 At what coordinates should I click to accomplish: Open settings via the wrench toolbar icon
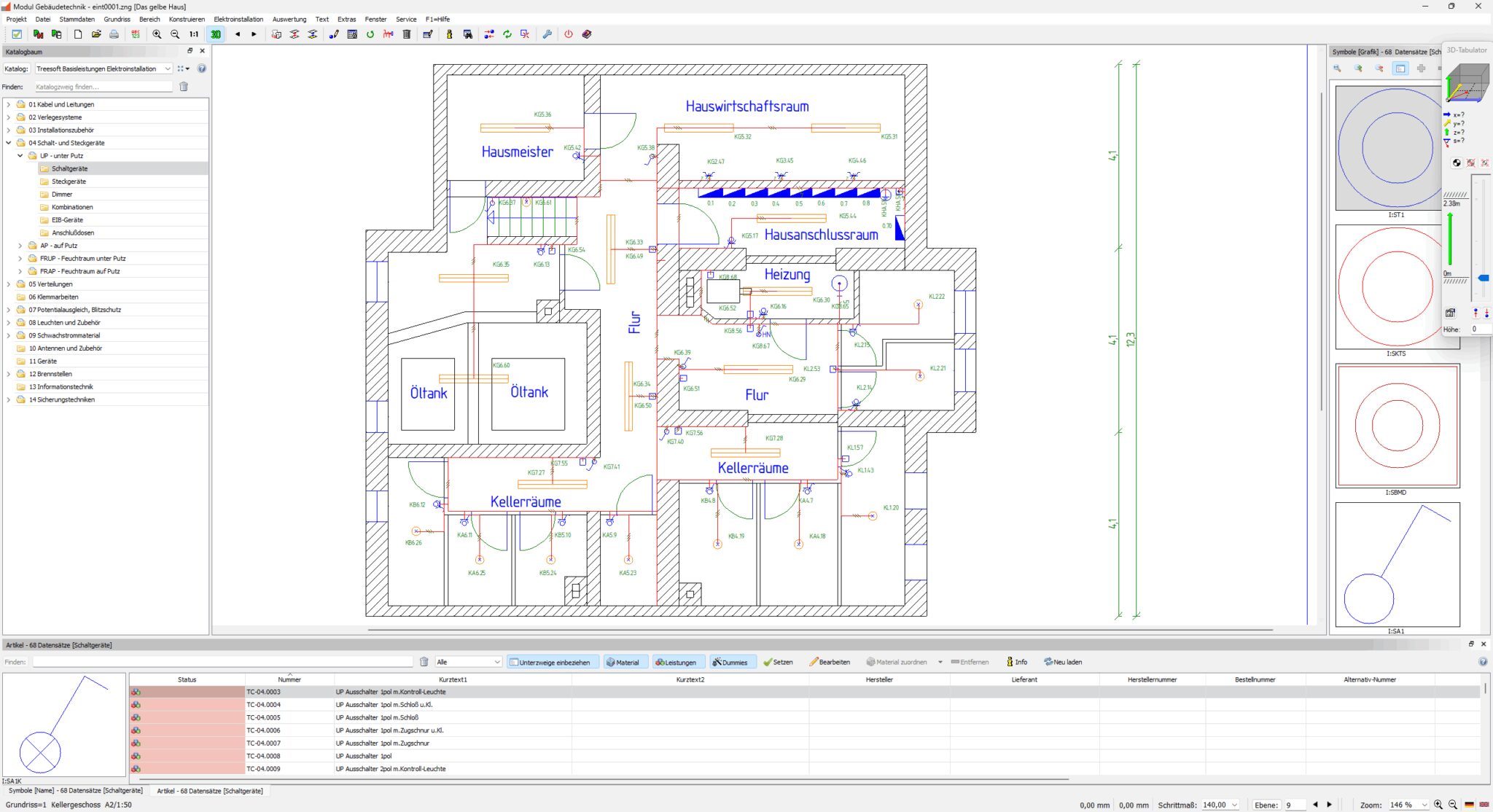(547, 34)
